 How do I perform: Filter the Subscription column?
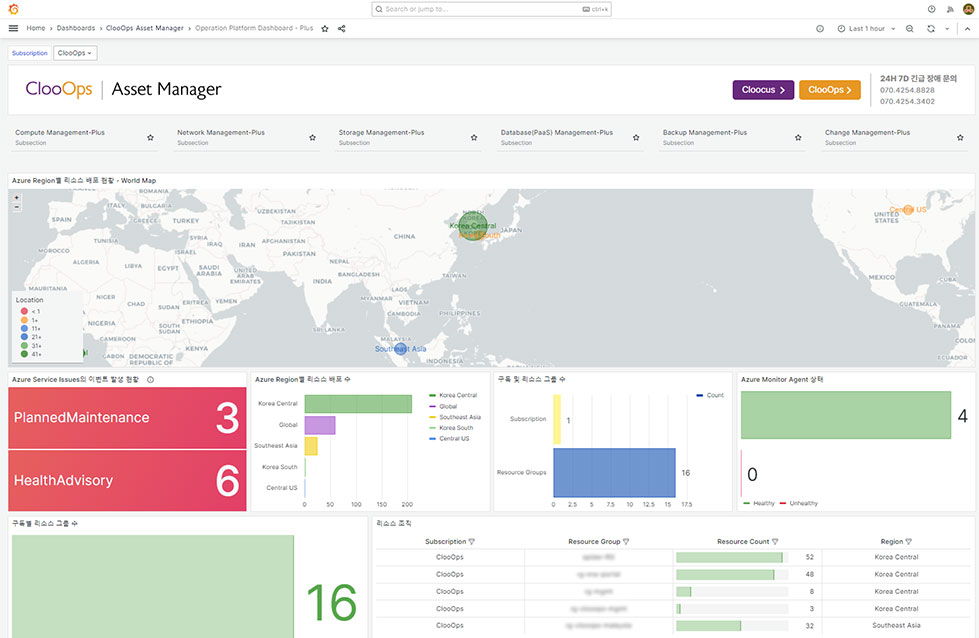point(471,542)
